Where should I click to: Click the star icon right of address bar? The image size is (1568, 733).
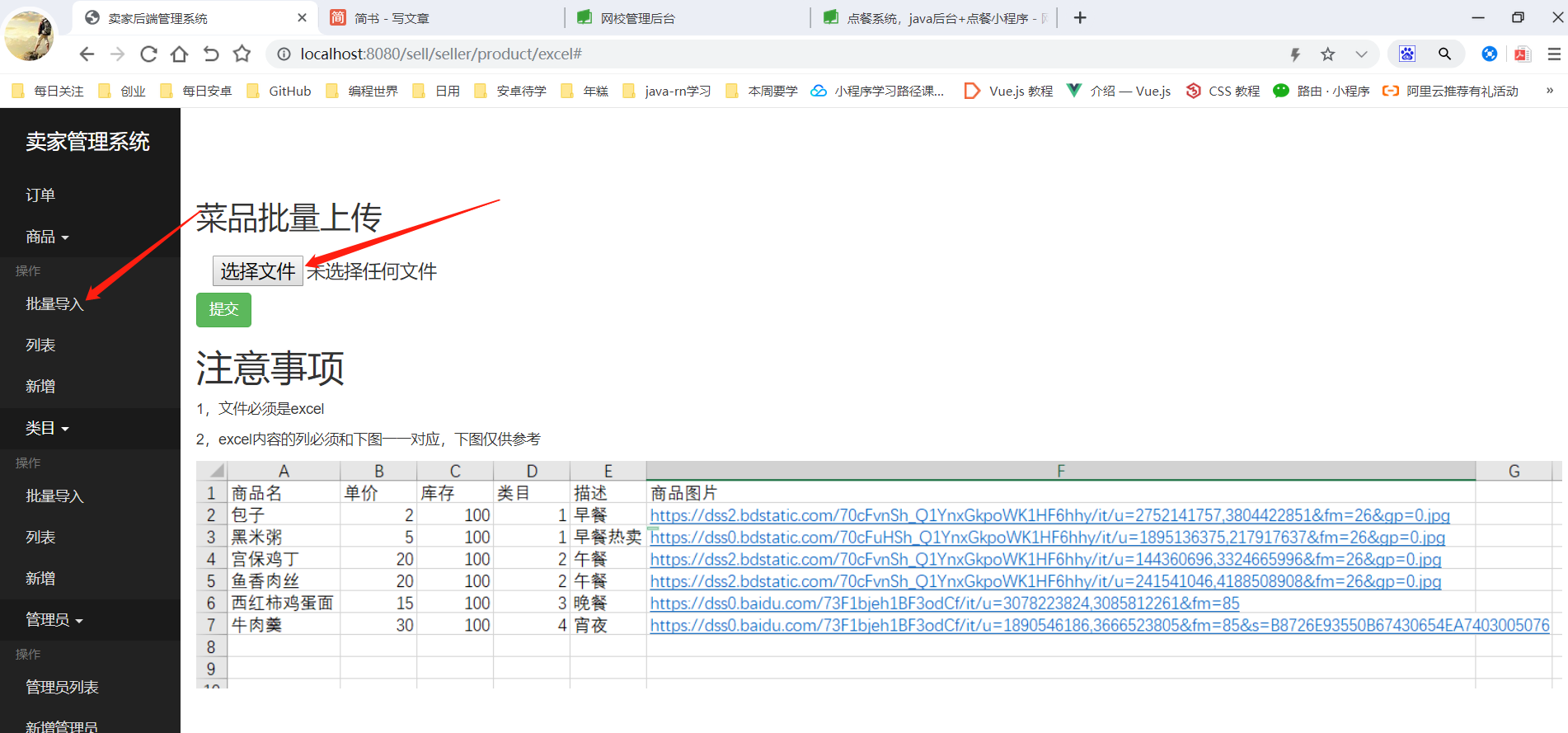[1327, 54]
